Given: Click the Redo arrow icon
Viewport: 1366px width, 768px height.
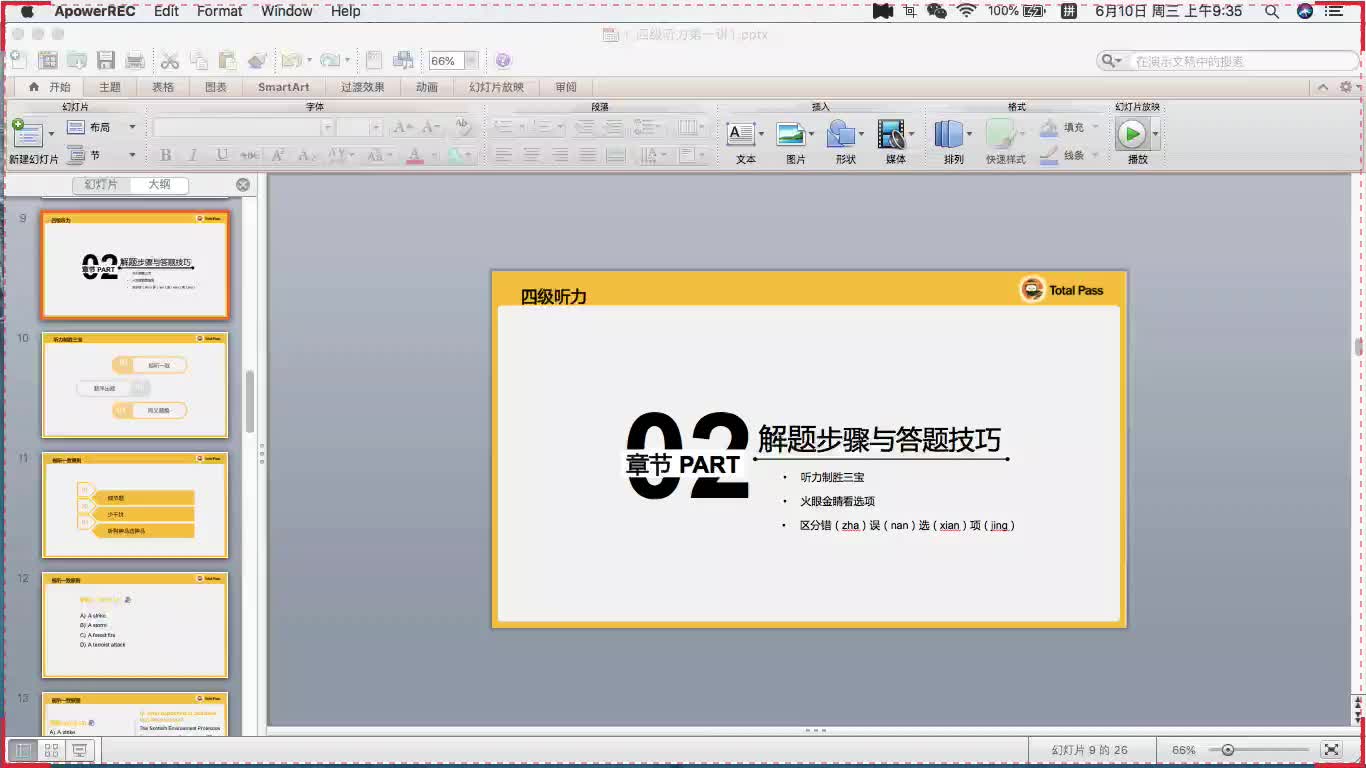Looking at the screenshot, I should (x=329, y=60).
